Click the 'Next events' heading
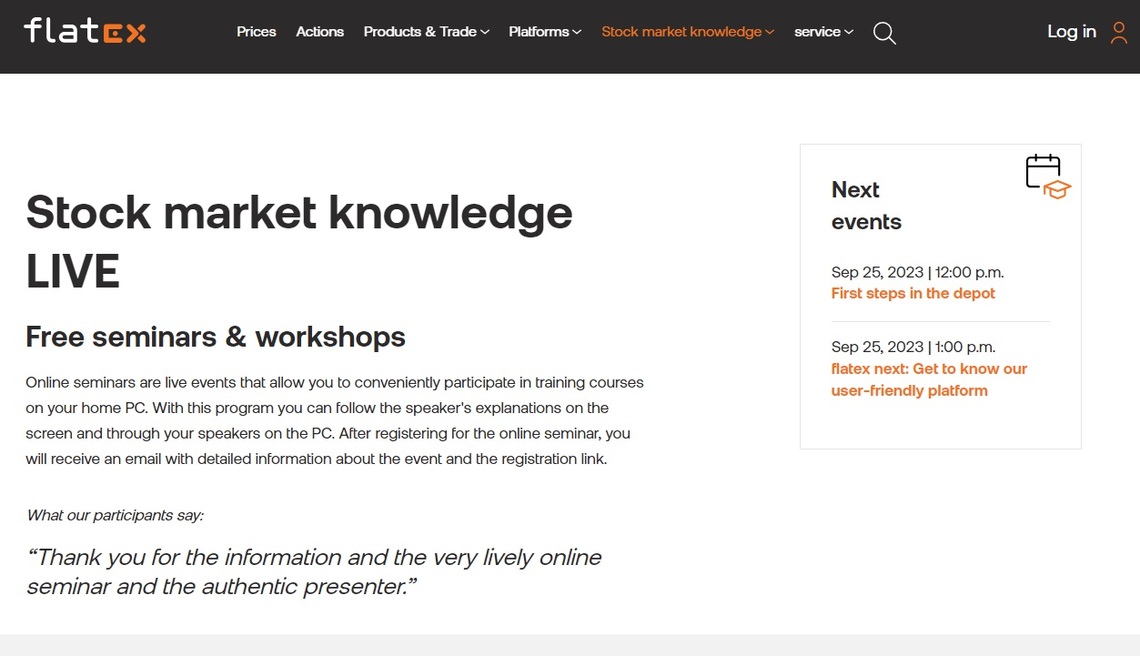Viewport: 1140px width, 656px height. [866, 206]
